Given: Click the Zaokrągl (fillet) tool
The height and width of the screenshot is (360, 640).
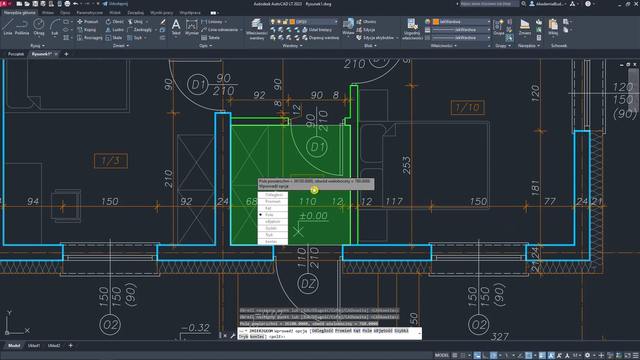Looking at the screenshot, I should [x=140, y=30].
